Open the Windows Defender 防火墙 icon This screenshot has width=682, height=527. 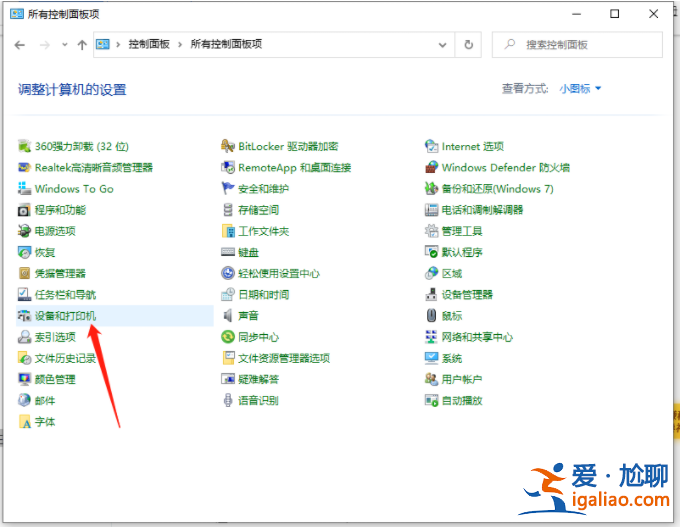point(431,167)
